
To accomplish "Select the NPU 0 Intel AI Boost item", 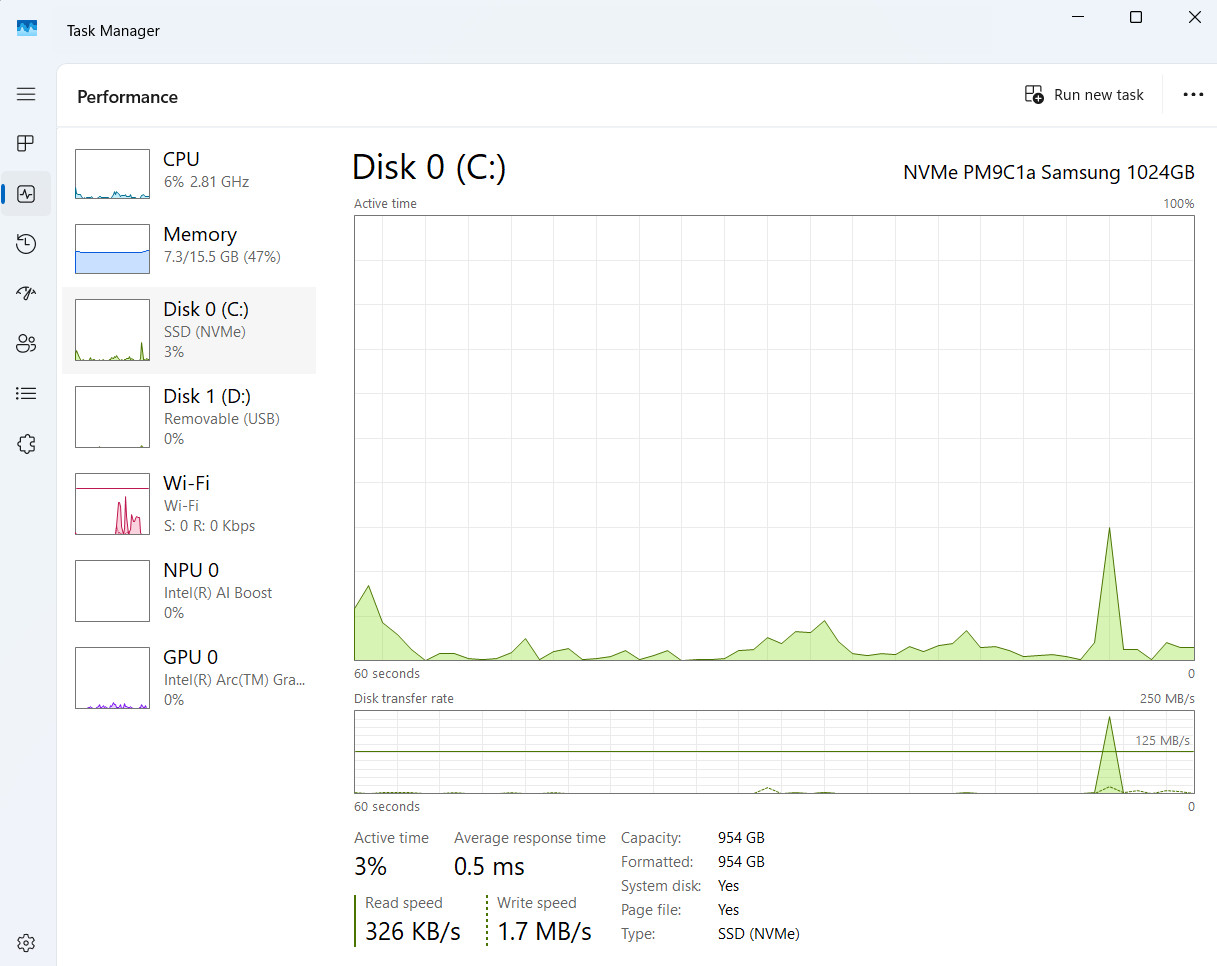I will click(189, 591).
